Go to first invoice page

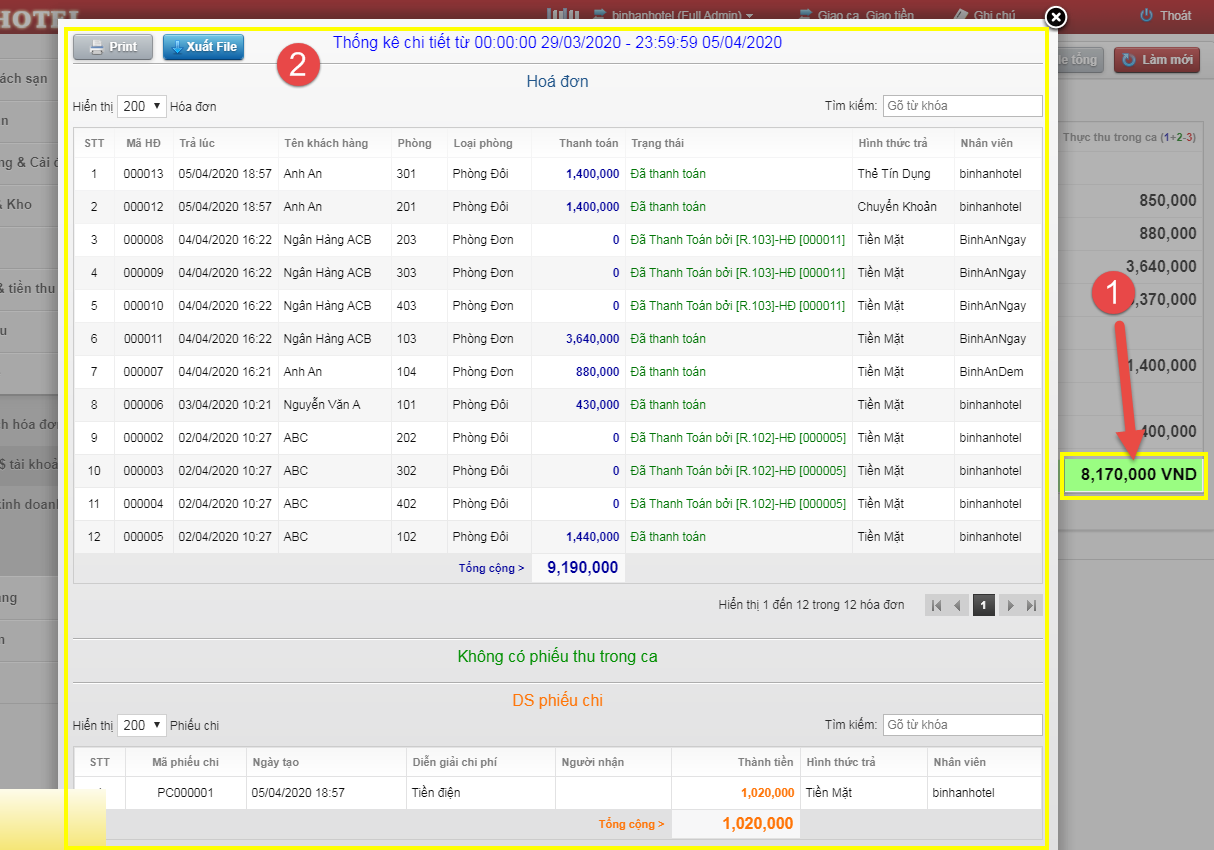coord(936,605)
